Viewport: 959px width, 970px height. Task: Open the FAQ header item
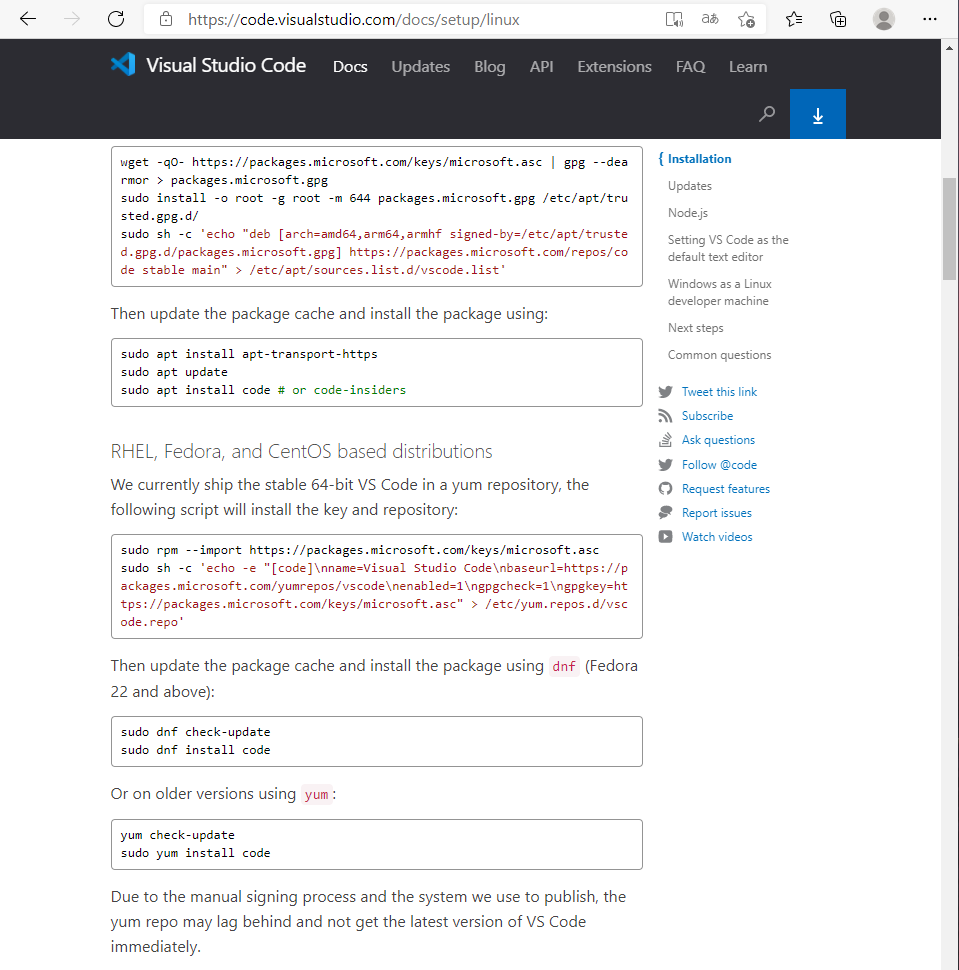690,66
